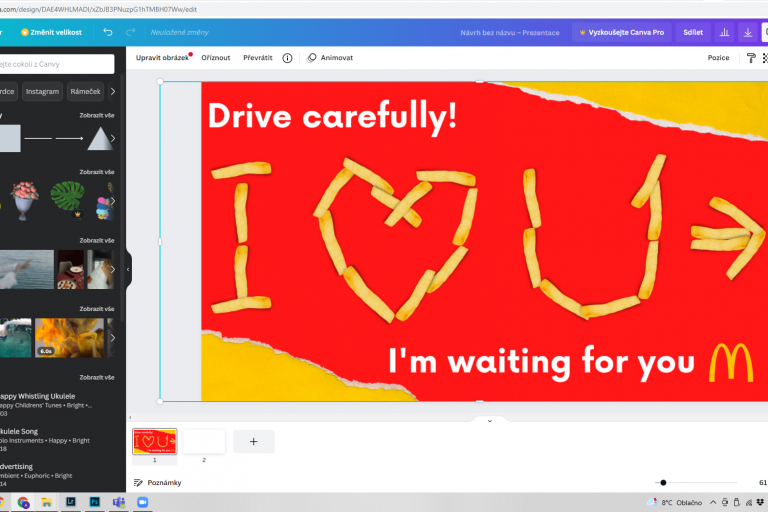The width and height of the screenshot is (768, 512).
Task: Select I'm waiting for you text
Action: pyautogui.click(x=541, y=363)
